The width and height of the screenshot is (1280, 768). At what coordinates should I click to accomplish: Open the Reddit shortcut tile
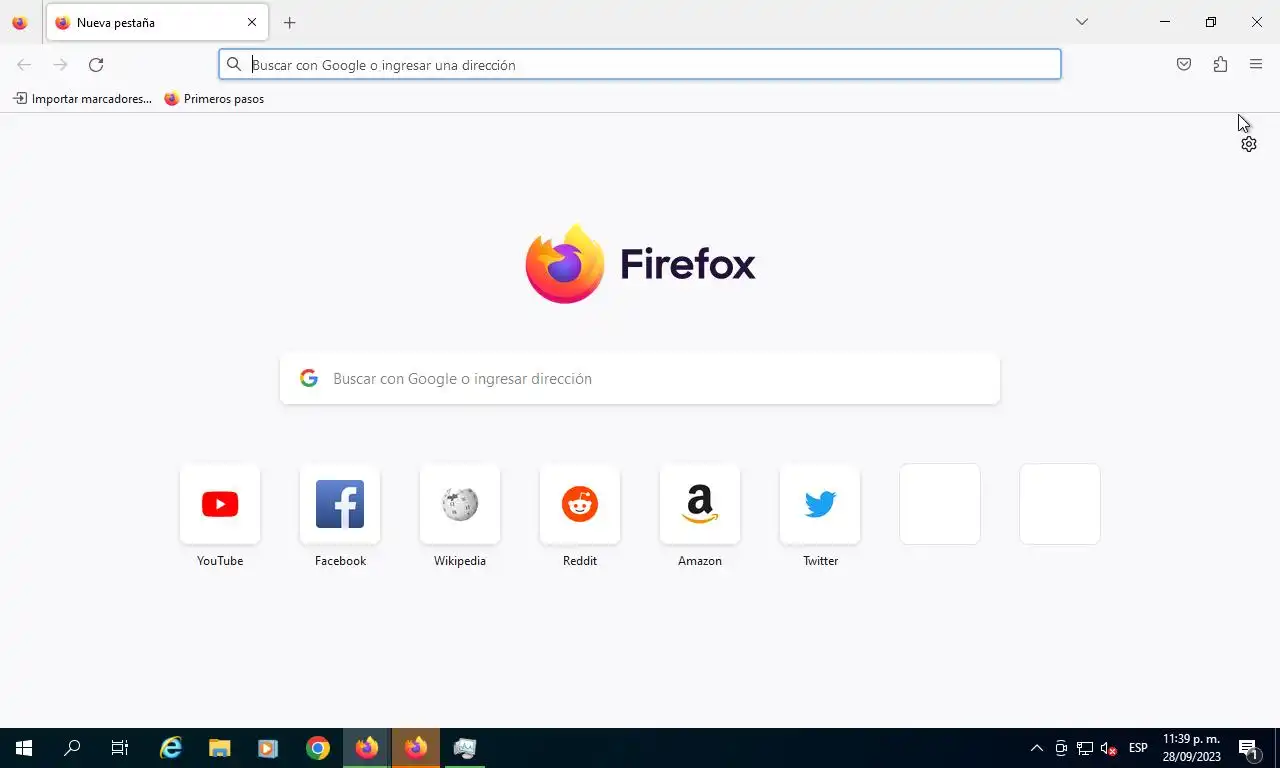coord(580,504)
